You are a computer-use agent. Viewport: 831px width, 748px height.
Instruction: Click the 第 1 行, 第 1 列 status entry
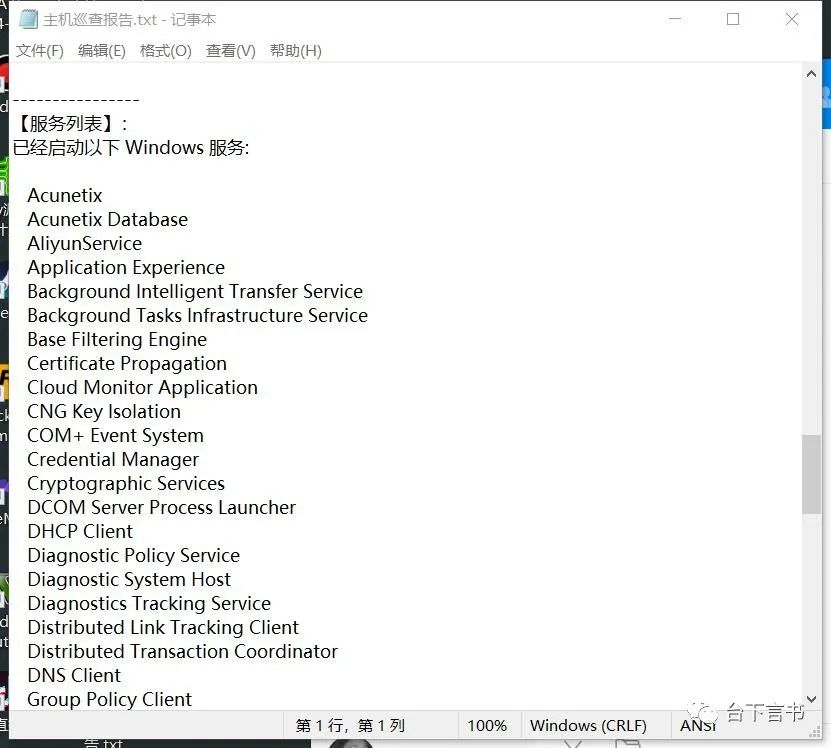point(350,725)
